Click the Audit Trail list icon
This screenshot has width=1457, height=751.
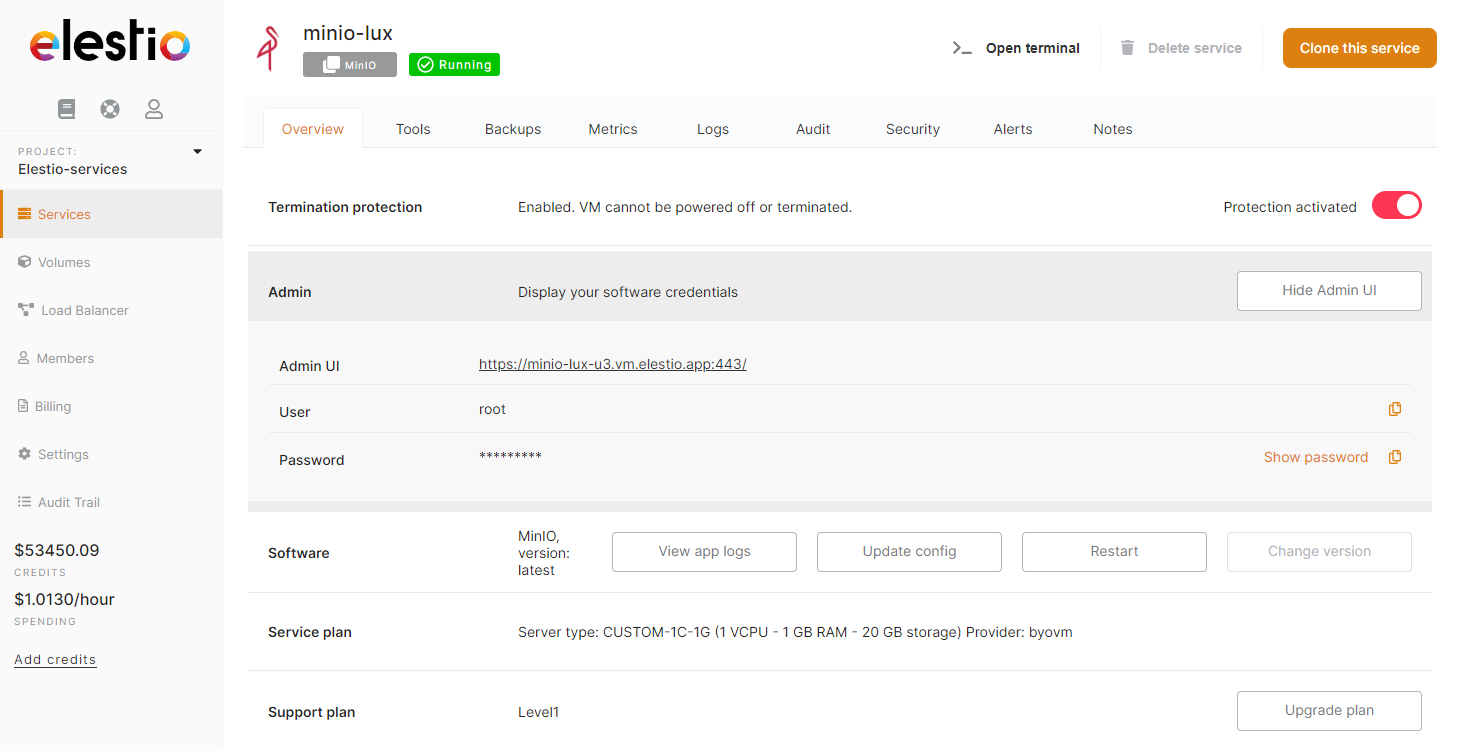[x=25, y=502]
